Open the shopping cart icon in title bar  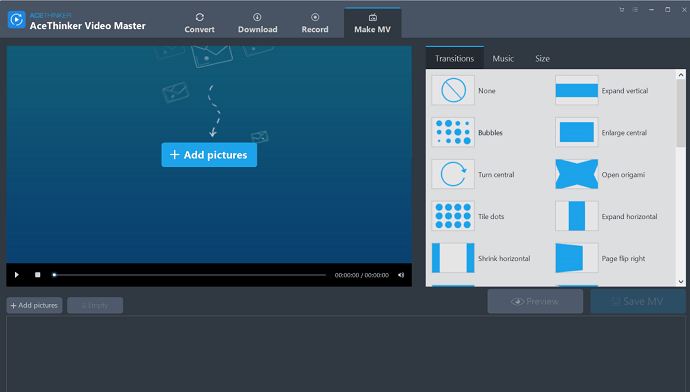pyautogui.click(x=621, y=10)
